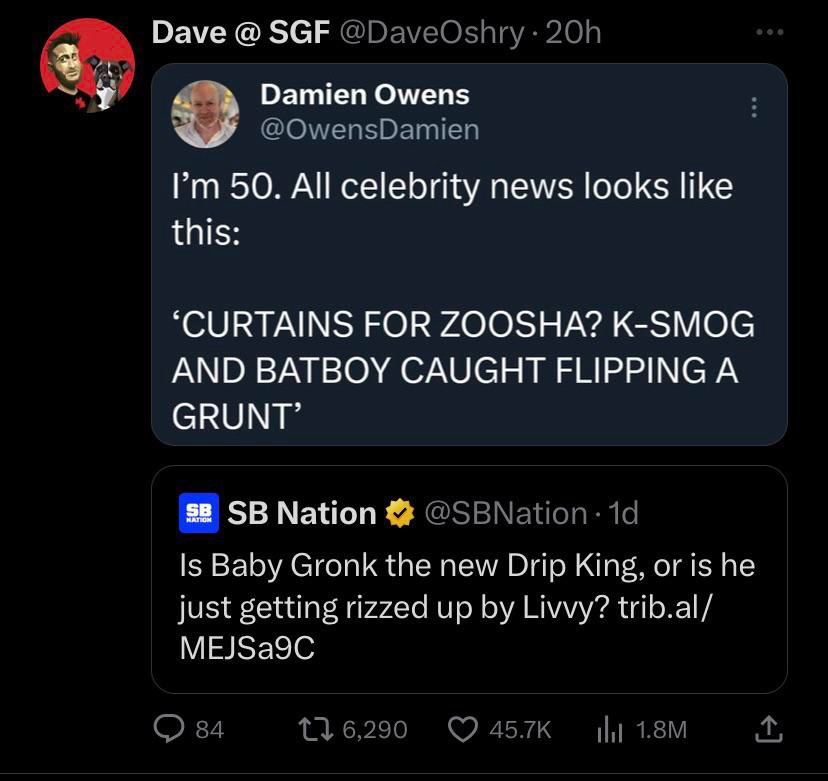Open the reply icon on Dave's tweet
Viewport: 828px width, 781px height.
point(170,730)
